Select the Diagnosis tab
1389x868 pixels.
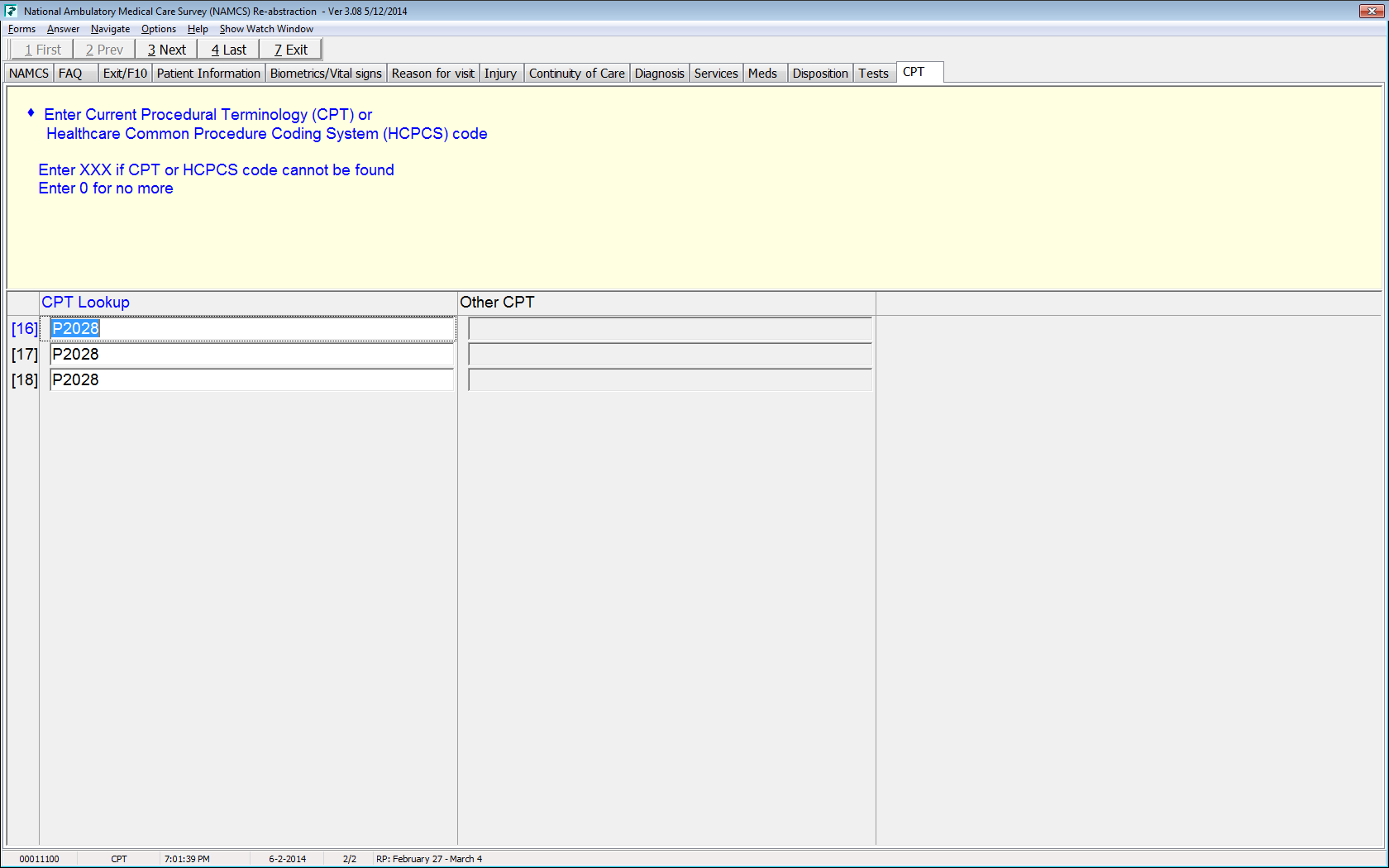[x=659, y=74]
